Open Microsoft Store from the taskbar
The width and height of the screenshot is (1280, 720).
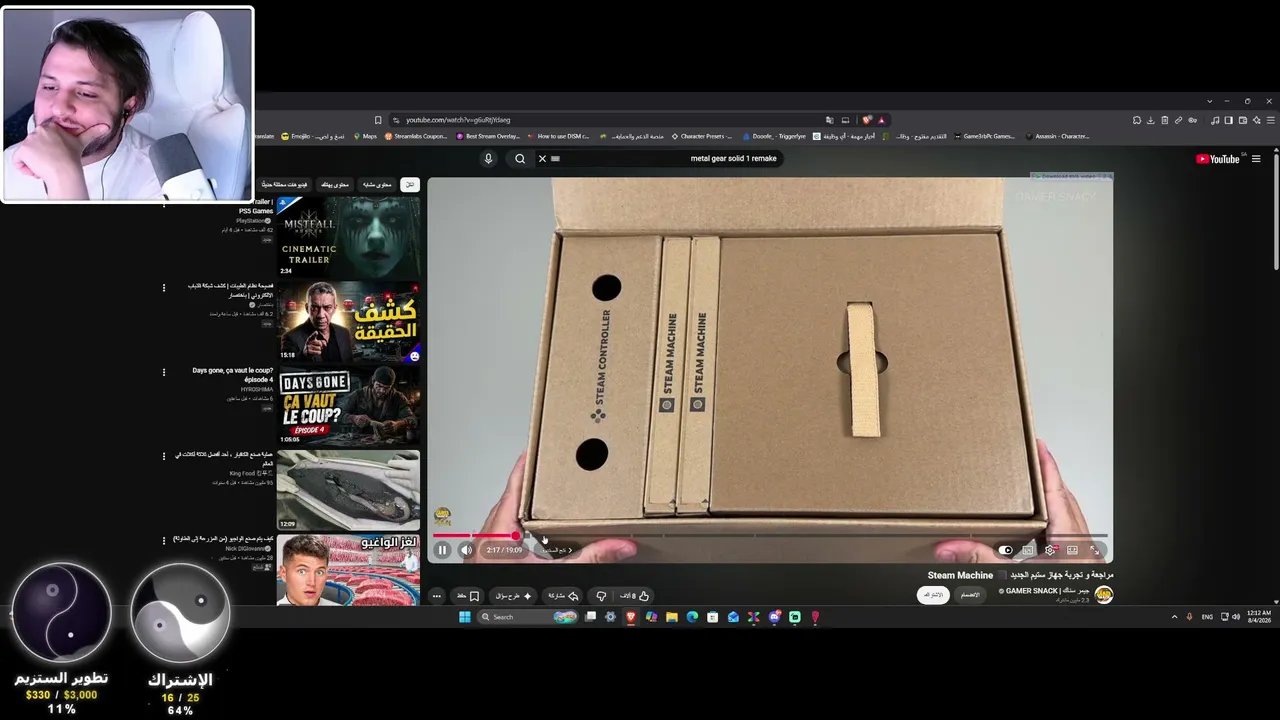click(713, 617)
